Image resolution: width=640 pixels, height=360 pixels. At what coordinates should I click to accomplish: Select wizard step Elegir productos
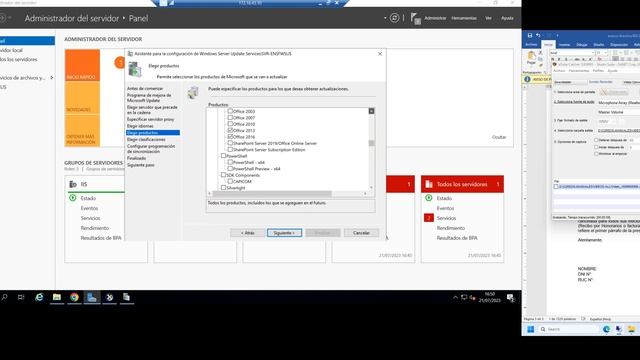click(x=153, y=133)
